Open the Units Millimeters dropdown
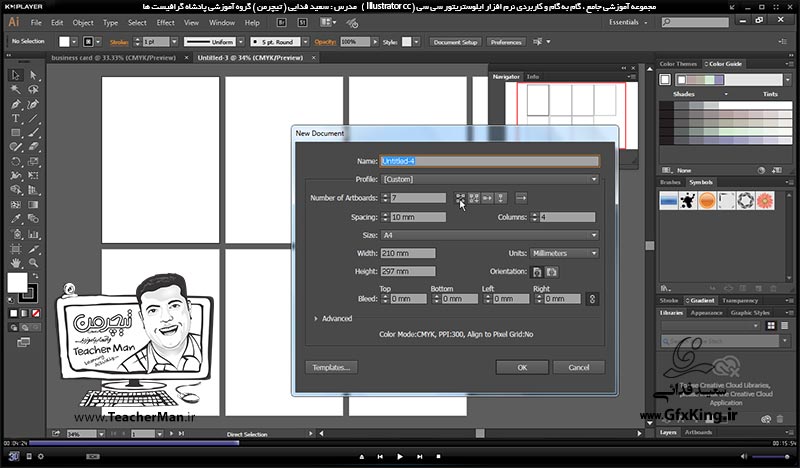This screenshot has width=800, height=468. click(564, 253)
